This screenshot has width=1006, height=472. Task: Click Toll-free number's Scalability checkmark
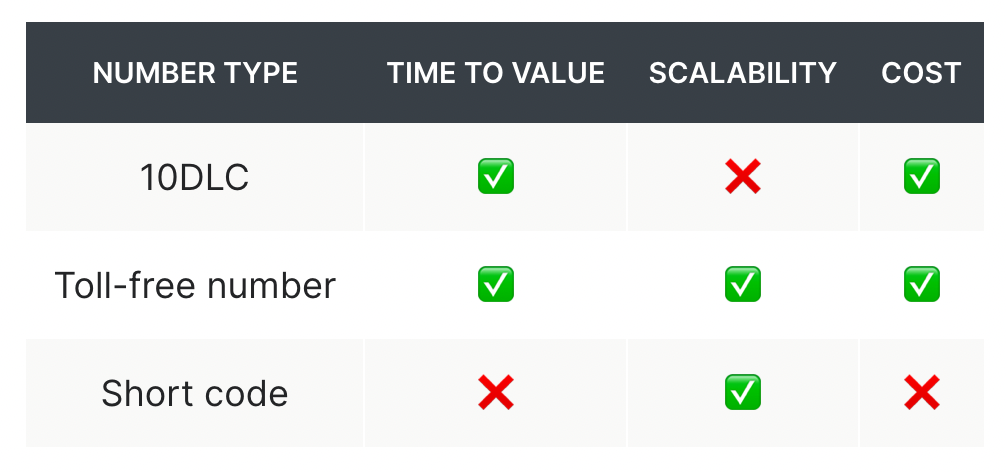pos(743,284)
